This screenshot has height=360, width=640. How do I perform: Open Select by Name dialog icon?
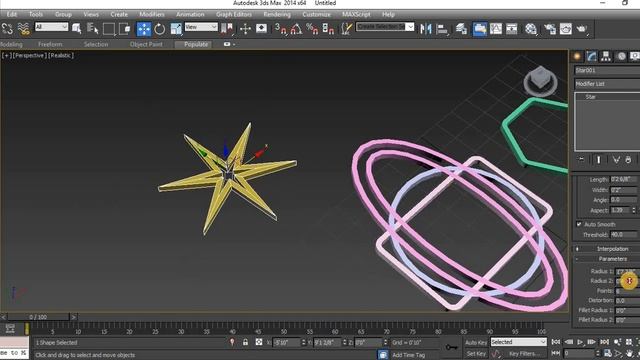[x=93, y=29]
